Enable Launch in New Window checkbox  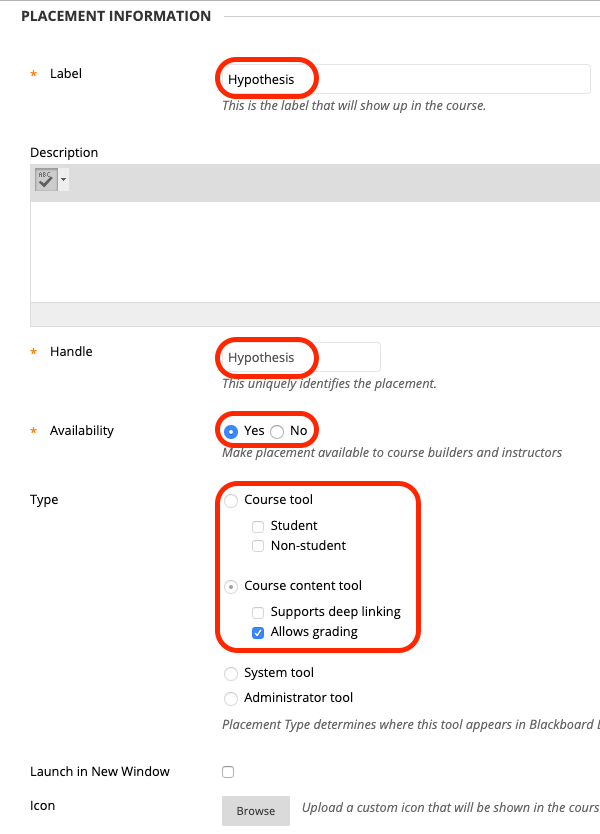click(x=228, y=772)
